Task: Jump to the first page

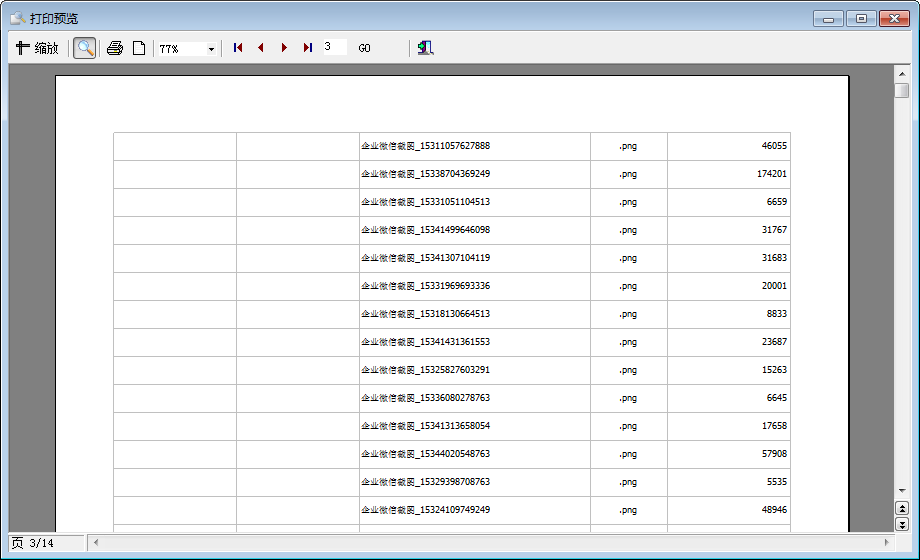Action: [x=238, y=48]
